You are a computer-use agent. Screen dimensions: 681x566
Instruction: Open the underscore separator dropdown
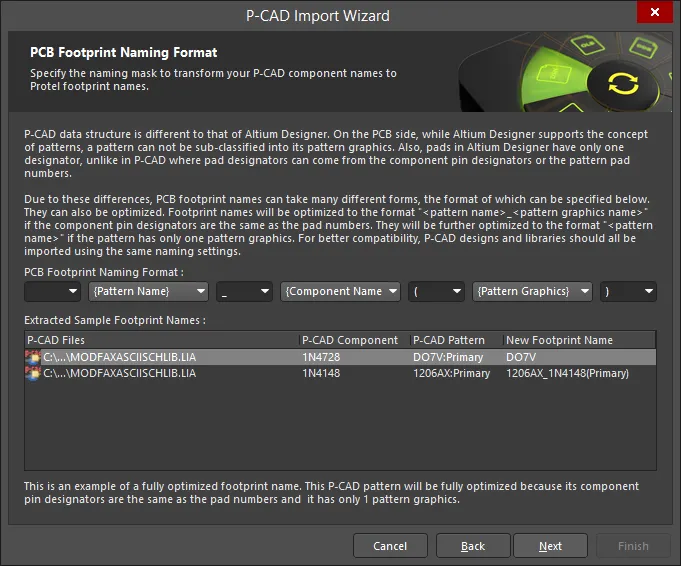[245, 291]
